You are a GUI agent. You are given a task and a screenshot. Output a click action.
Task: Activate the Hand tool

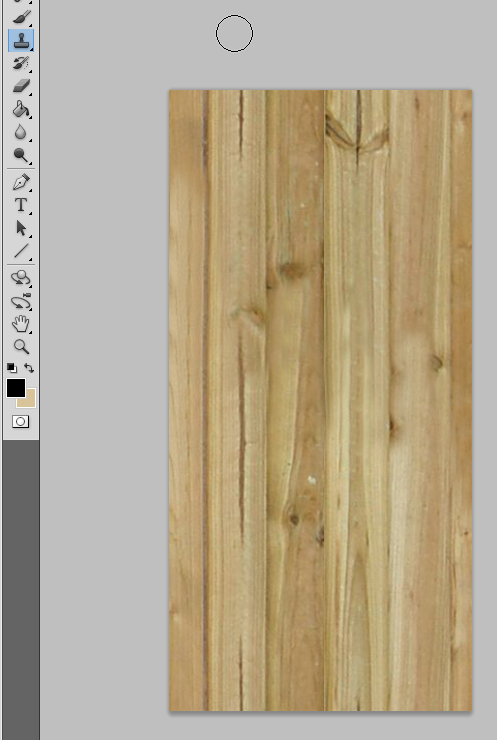point(21,324)
